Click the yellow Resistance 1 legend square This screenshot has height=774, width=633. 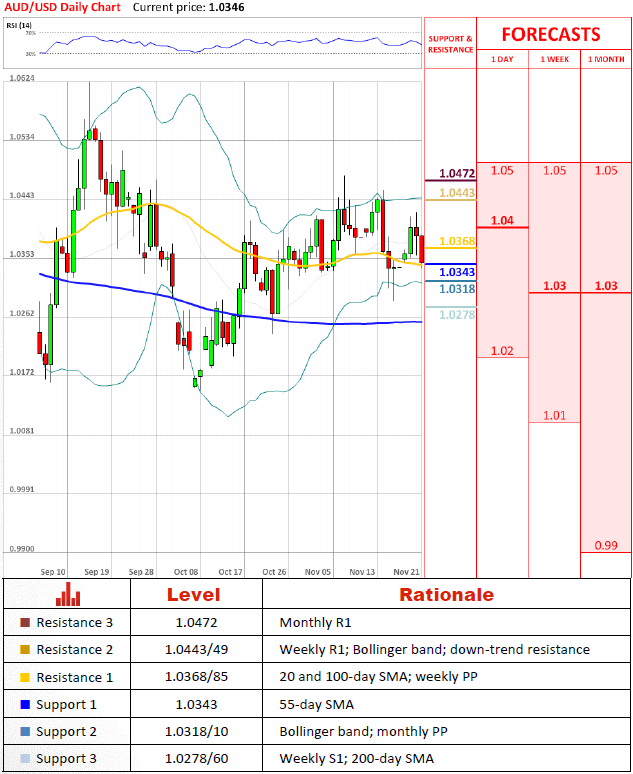pyautogui.click(x=25, y=677)
